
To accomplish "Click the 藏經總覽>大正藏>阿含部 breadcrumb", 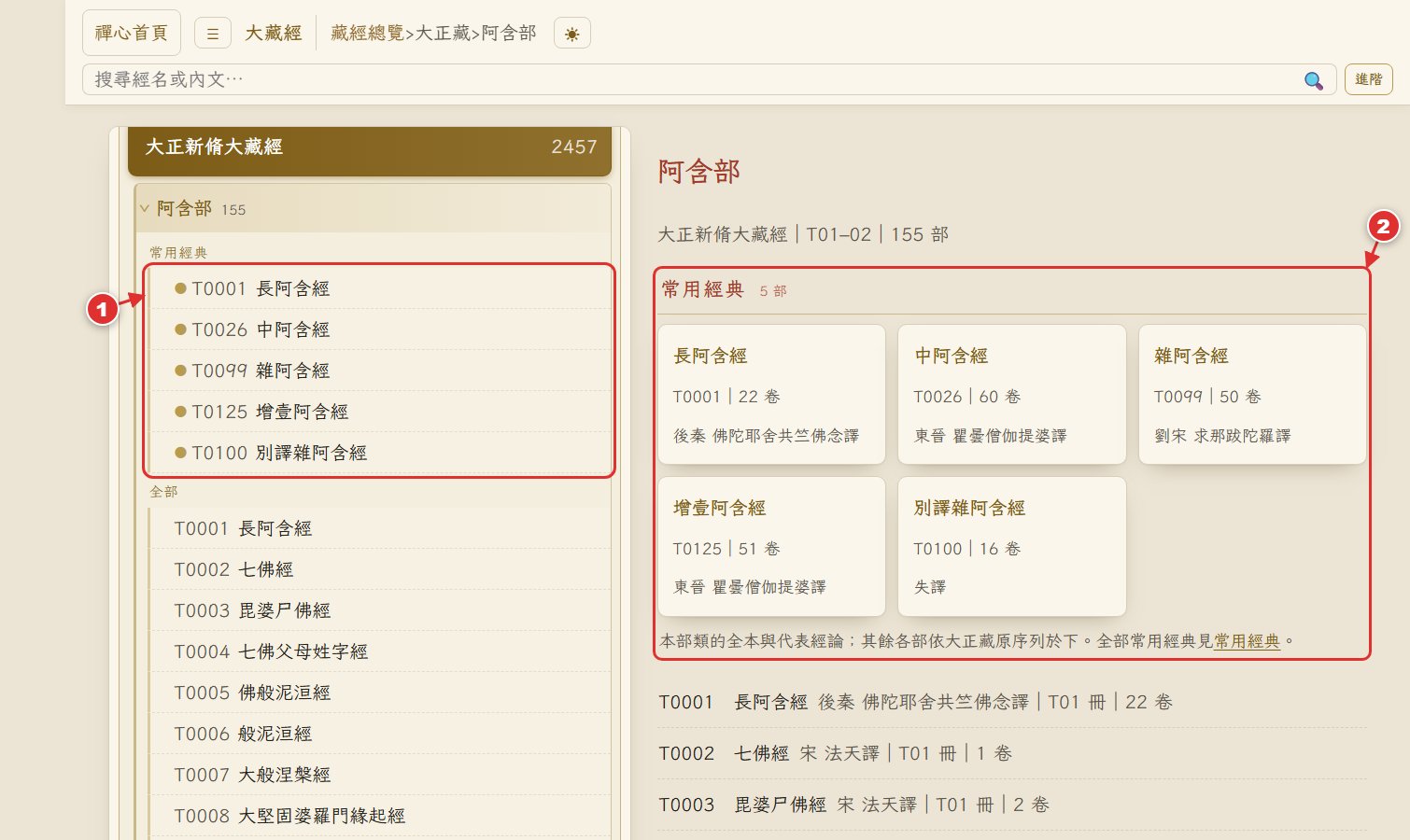I will pyautogui.click(x=433, y=34).
